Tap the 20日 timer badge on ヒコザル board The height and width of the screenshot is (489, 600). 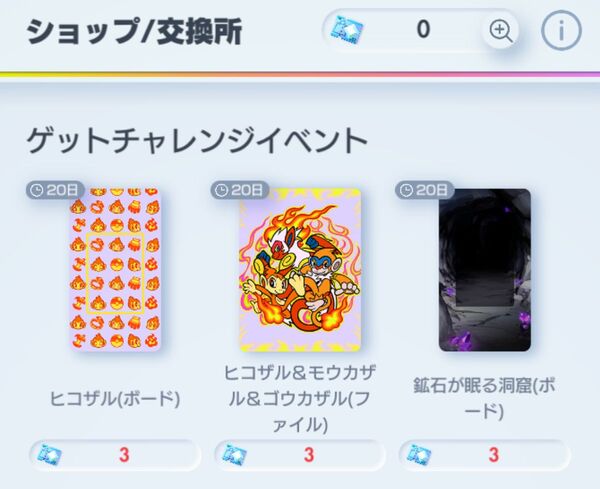pos(55,190)
